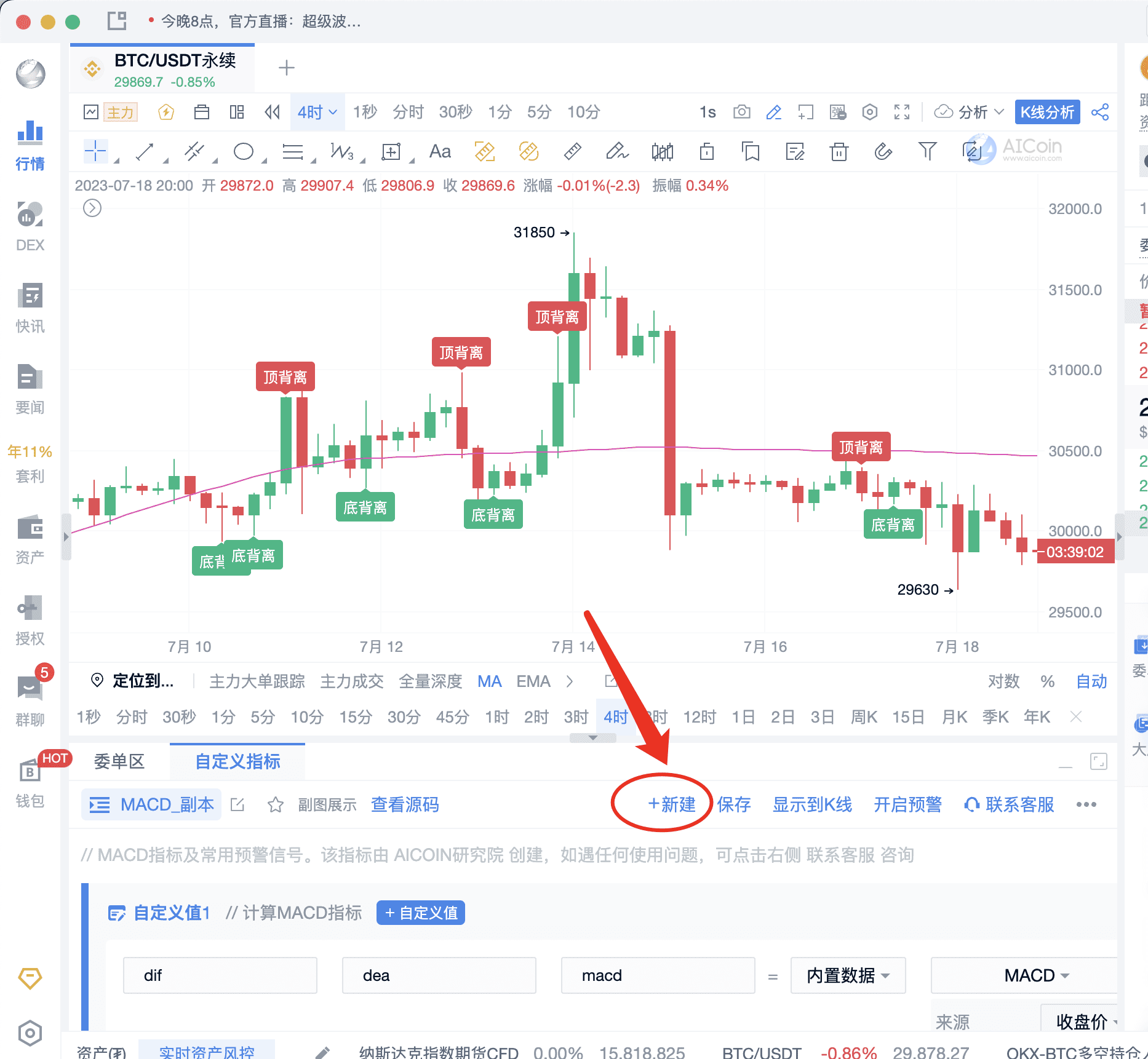
Task: Open 群聊 group chat in sidebar
Action: point(30,701)
